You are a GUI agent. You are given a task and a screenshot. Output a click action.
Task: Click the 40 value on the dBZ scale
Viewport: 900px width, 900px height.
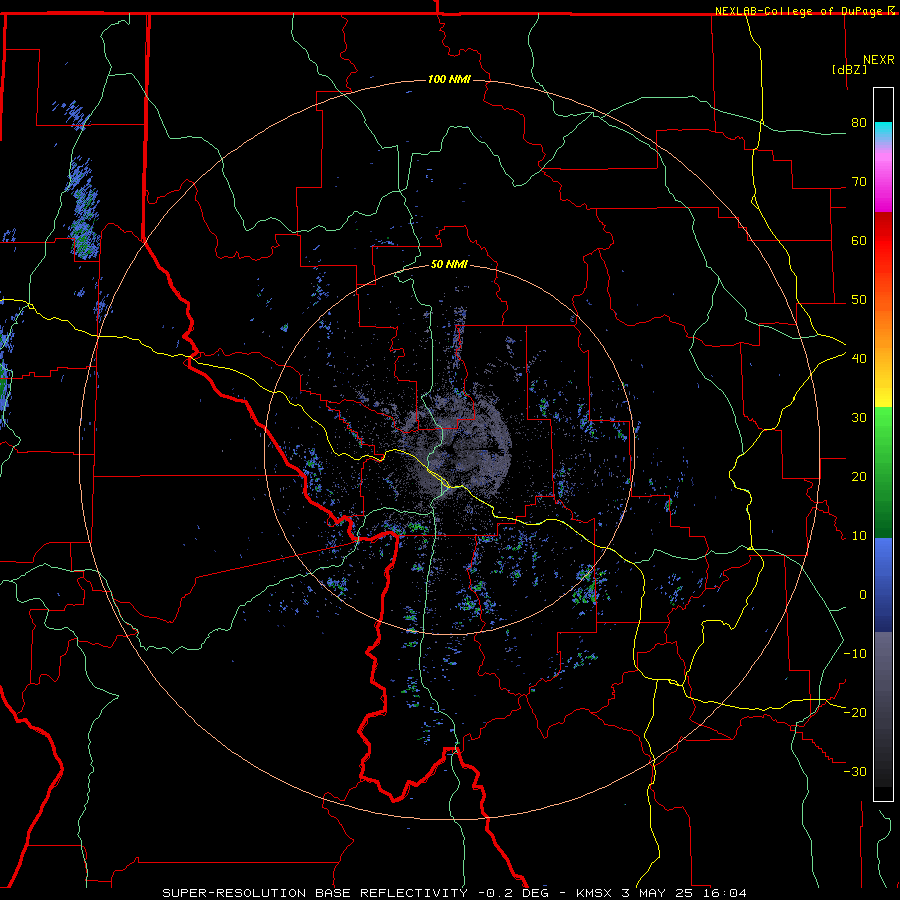(x=859, y=359)
